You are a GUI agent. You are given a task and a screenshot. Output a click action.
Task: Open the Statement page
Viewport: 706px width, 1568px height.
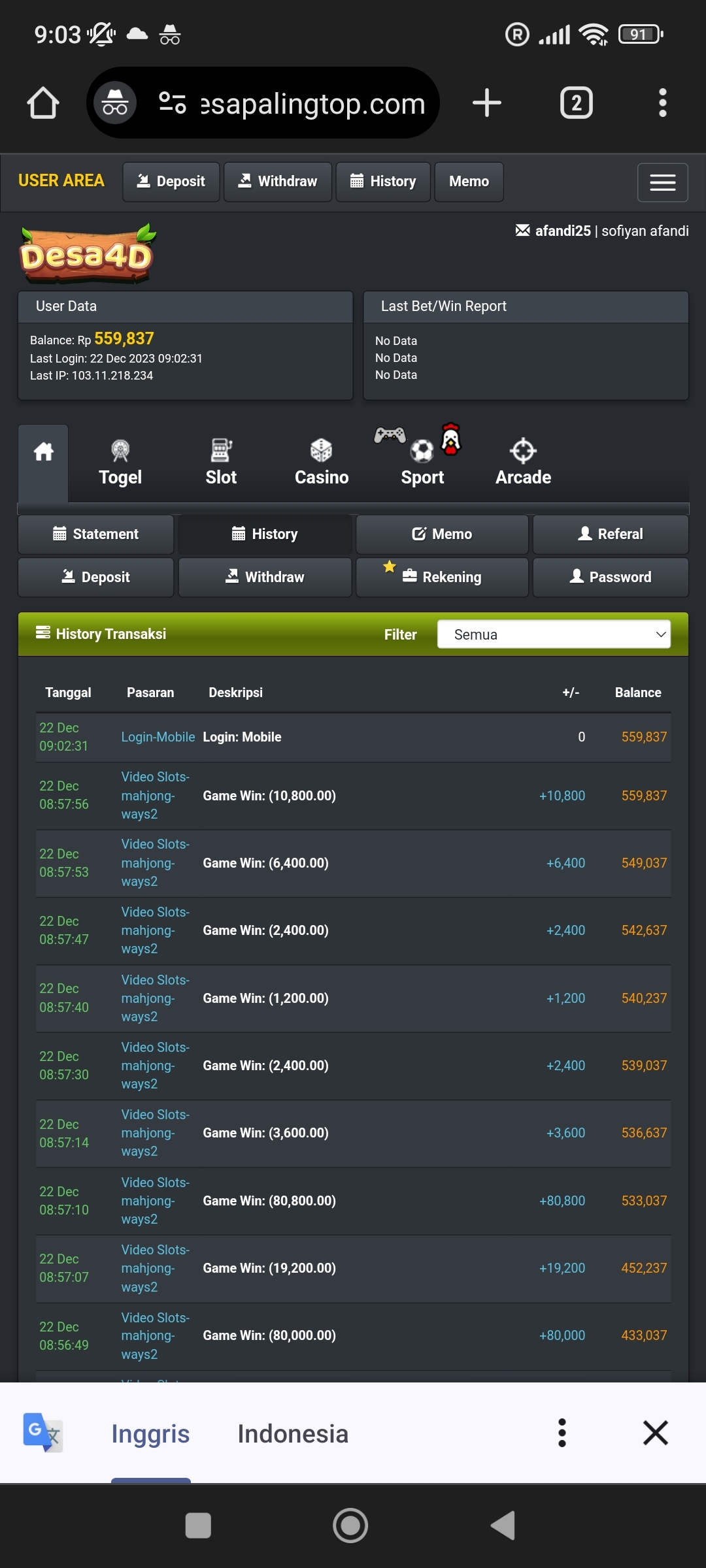[x=96, y=534]
